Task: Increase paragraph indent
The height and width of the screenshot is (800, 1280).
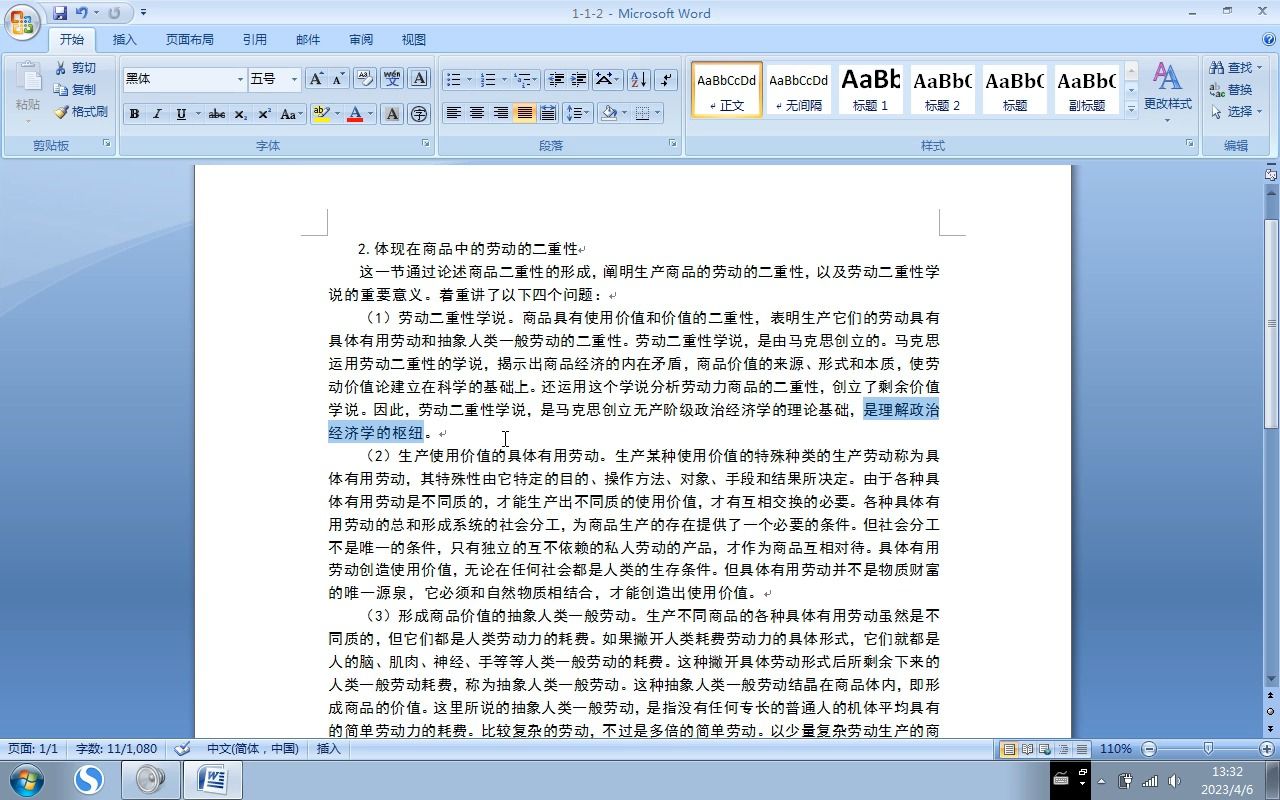Action: pyautogui.click(x=579, y=79)
